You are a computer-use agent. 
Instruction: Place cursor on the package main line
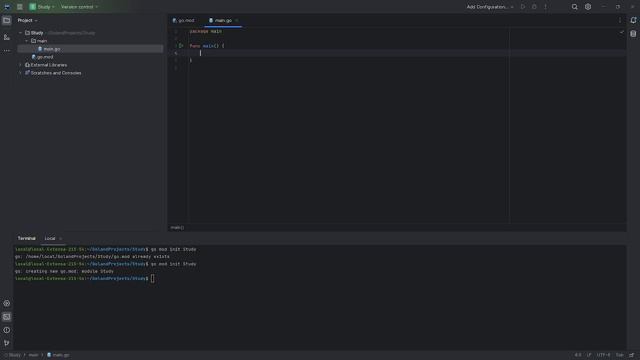(x=205, y=31)
